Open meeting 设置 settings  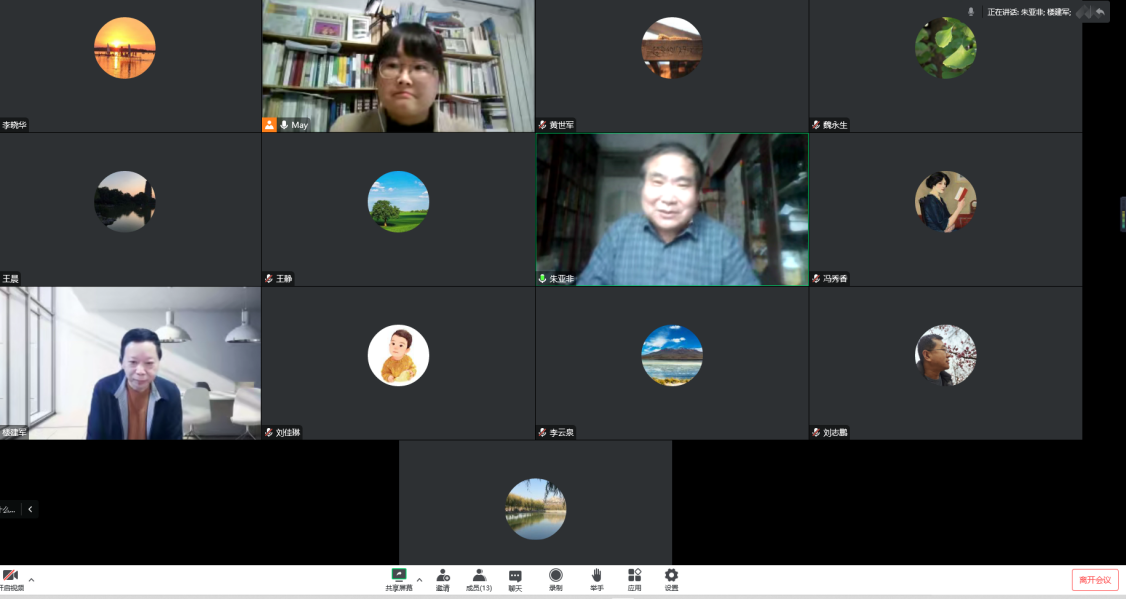[x=671, y=578]
